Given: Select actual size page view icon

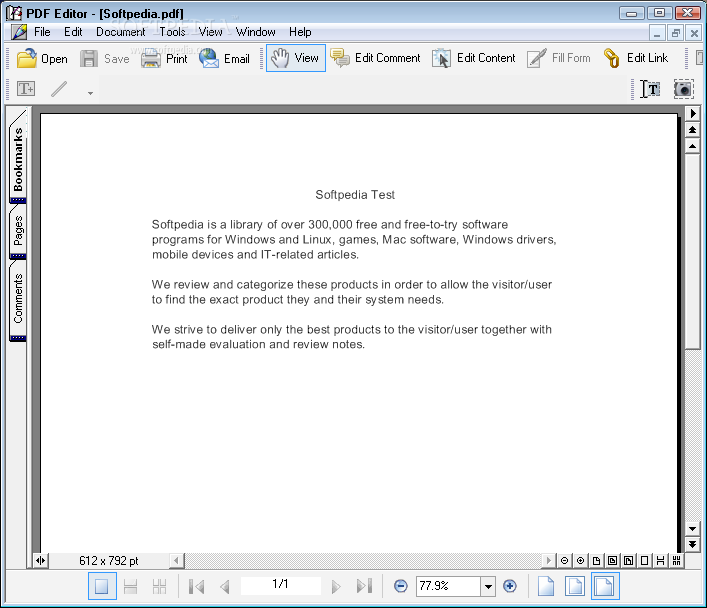Looking at the screenshot, I should click(x=546, y=586).
